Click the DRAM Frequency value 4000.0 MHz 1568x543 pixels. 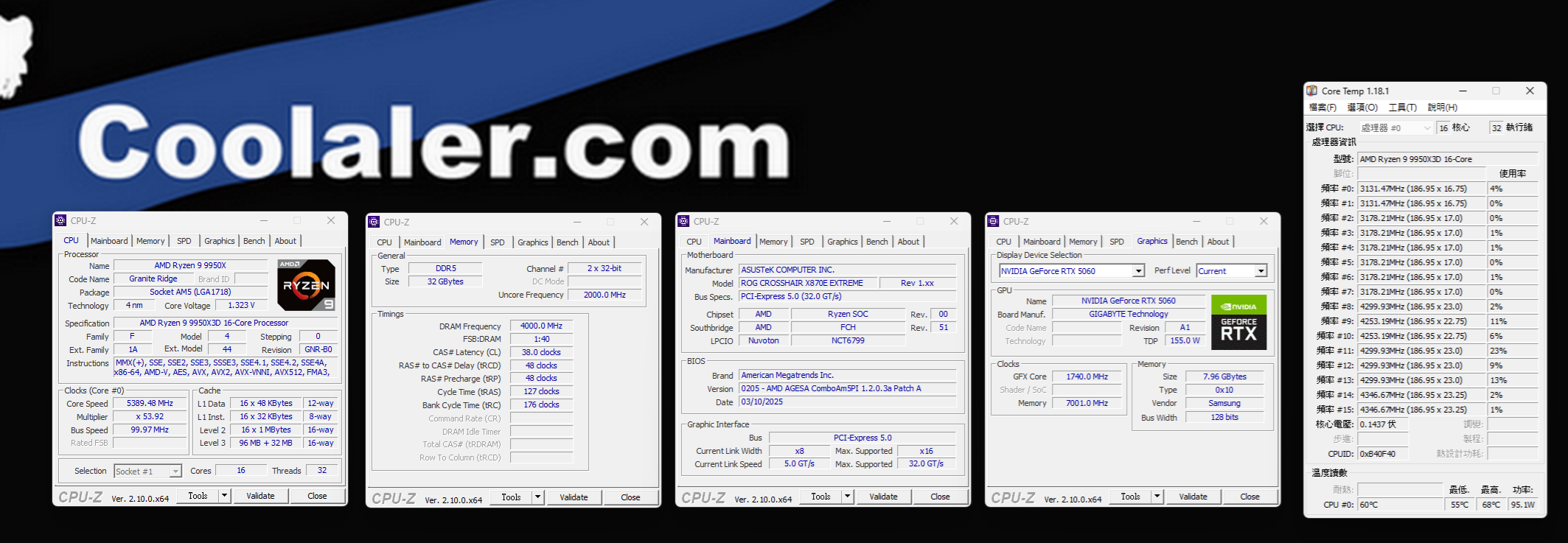click(541, 326)
